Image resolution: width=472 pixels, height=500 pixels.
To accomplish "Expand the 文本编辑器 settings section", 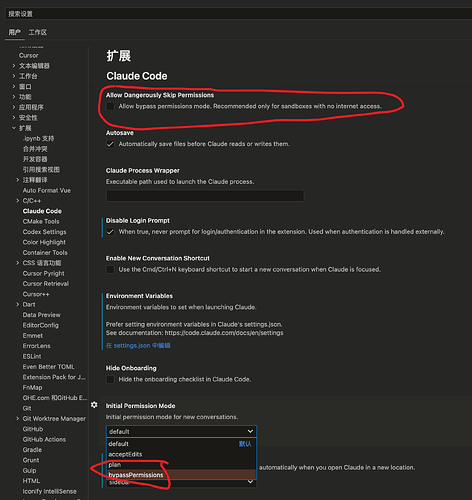I will [14, 66].
